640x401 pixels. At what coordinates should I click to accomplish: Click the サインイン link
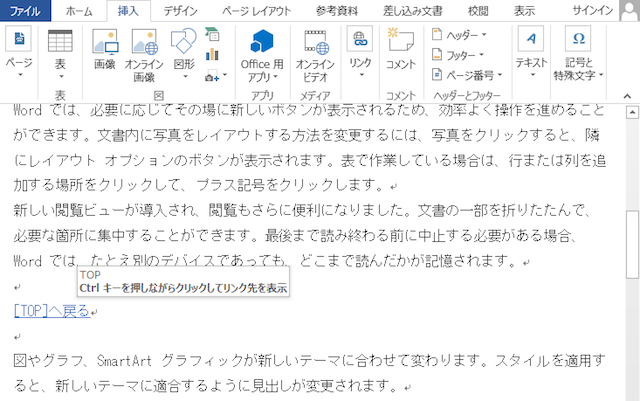593,11
